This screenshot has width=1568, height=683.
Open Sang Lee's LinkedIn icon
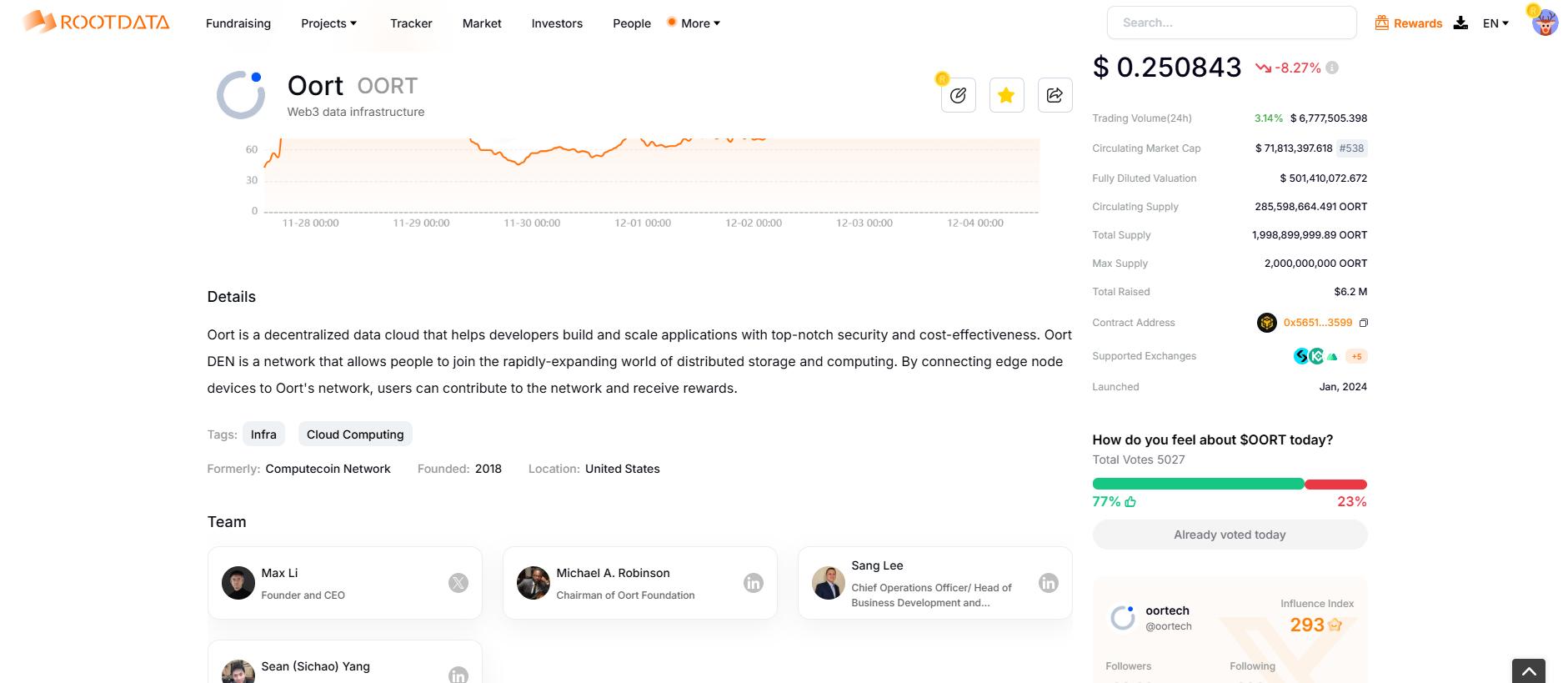tap(1049, 583)
